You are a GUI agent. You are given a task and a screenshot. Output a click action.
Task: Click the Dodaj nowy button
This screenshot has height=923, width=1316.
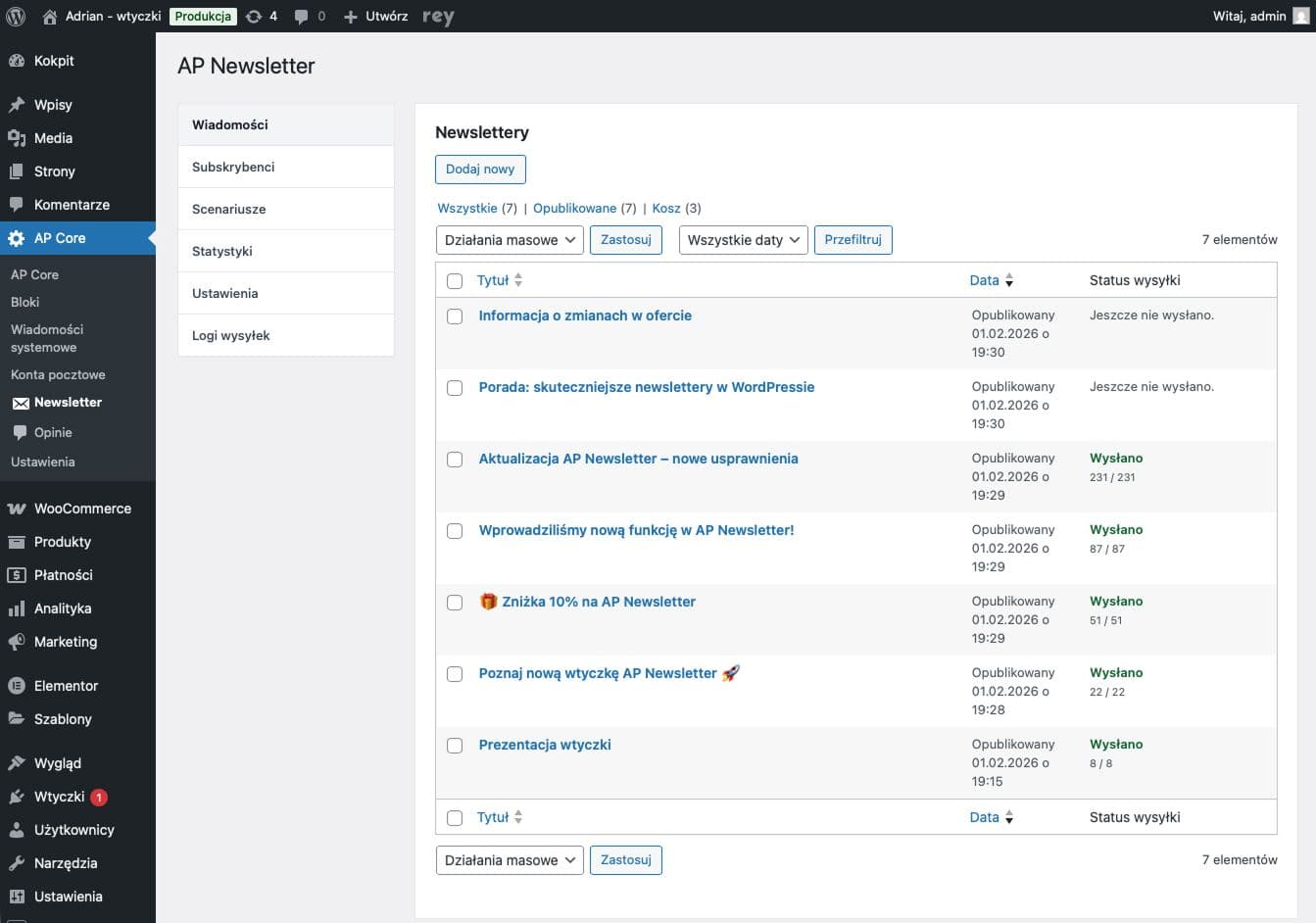tap(480, 169)
